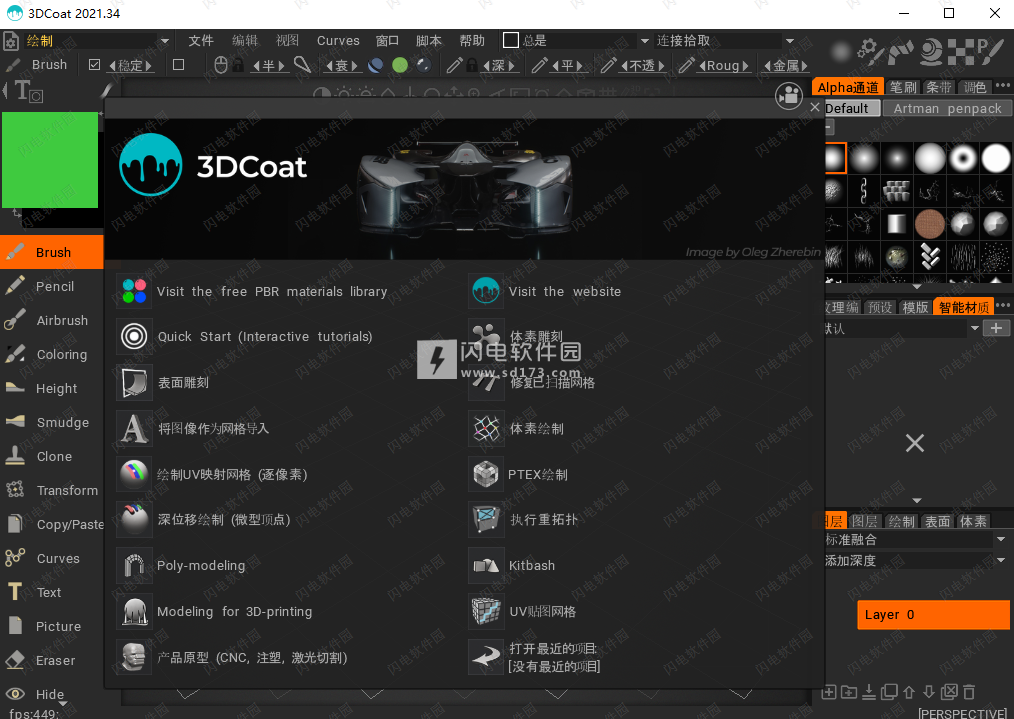Image resolution: width=1014 pixels, height=719 pixels.
Task: Click Visit the free PBR materials library
Action: coord(272,292)
